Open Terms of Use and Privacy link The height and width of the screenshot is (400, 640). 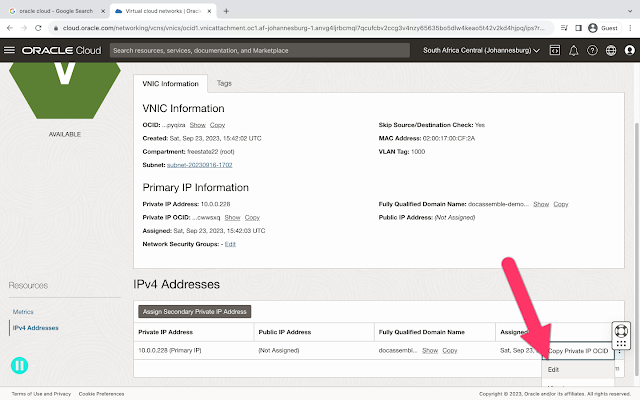(x=41, y=394)
